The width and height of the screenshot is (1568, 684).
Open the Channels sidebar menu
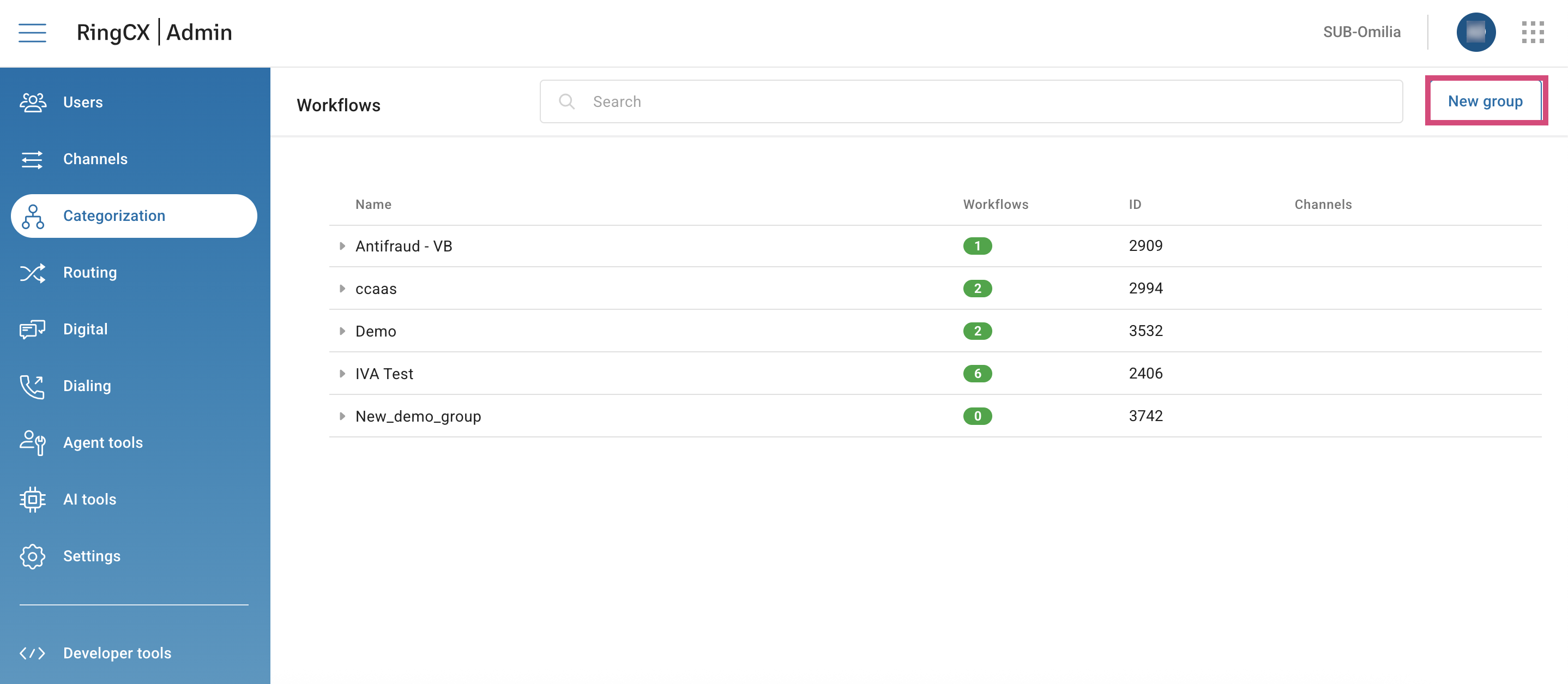[x=95, y=159]
